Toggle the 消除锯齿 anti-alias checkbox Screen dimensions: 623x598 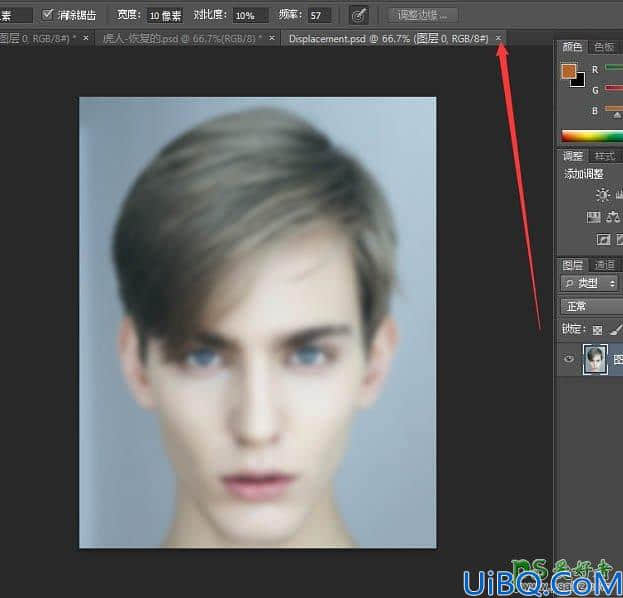(47, 15)
